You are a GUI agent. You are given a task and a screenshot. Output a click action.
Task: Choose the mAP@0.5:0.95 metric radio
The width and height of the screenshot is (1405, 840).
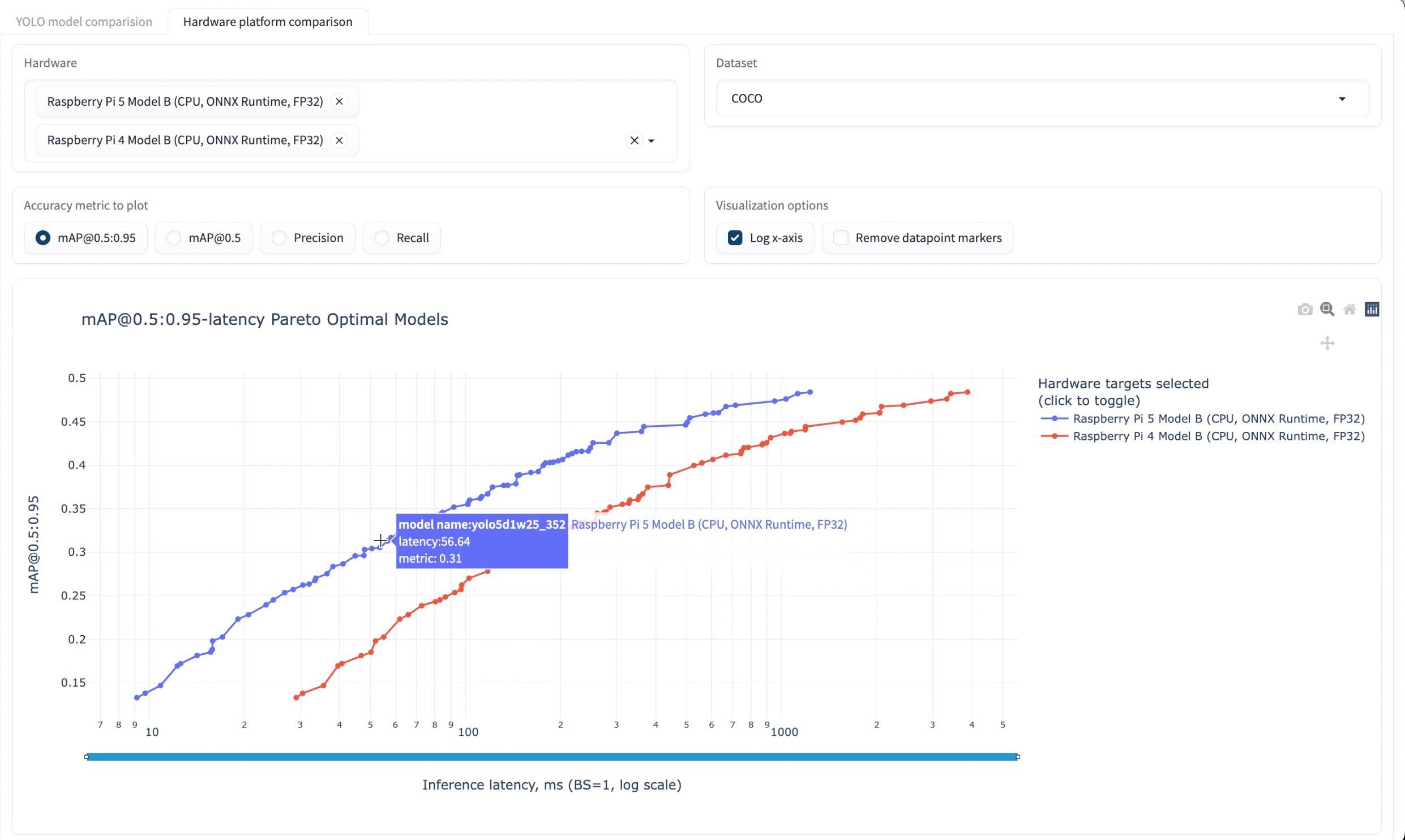tap(43, 238)
